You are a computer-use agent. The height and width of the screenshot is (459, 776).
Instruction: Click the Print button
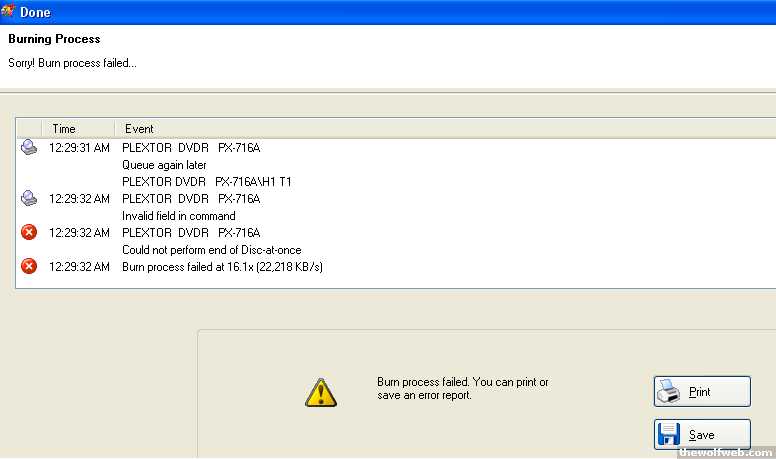702,392
